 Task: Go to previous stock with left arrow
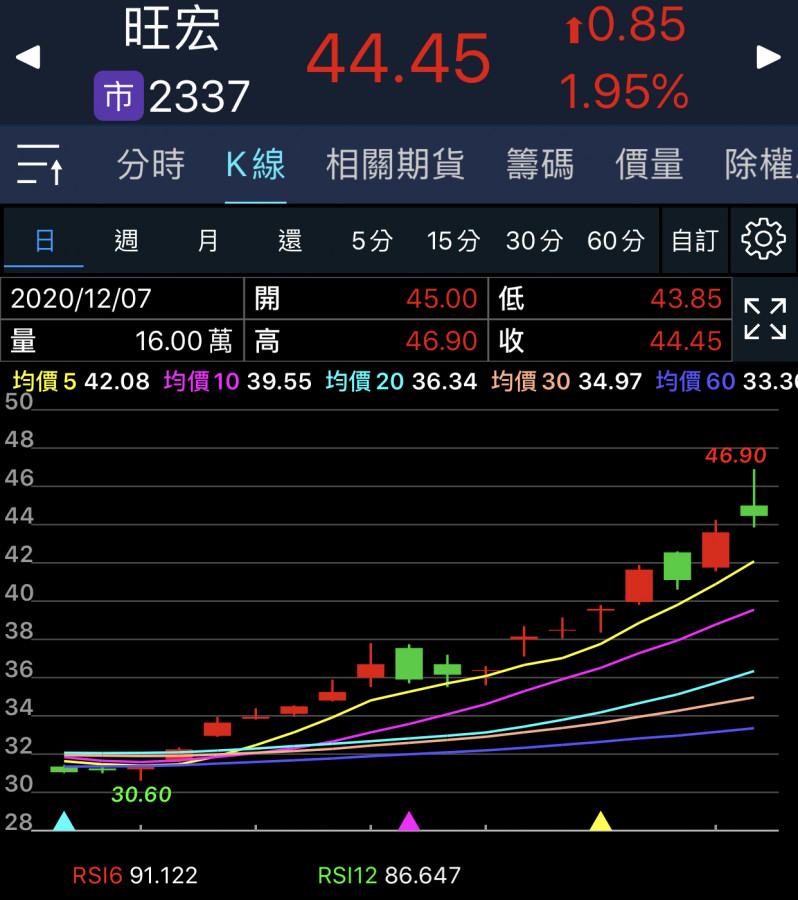point(28,57)
